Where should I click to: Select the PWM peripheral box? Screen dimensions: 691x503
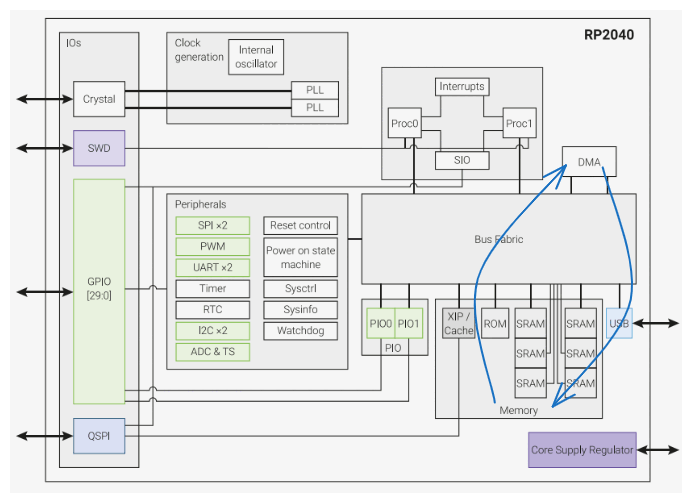point(213,246)
